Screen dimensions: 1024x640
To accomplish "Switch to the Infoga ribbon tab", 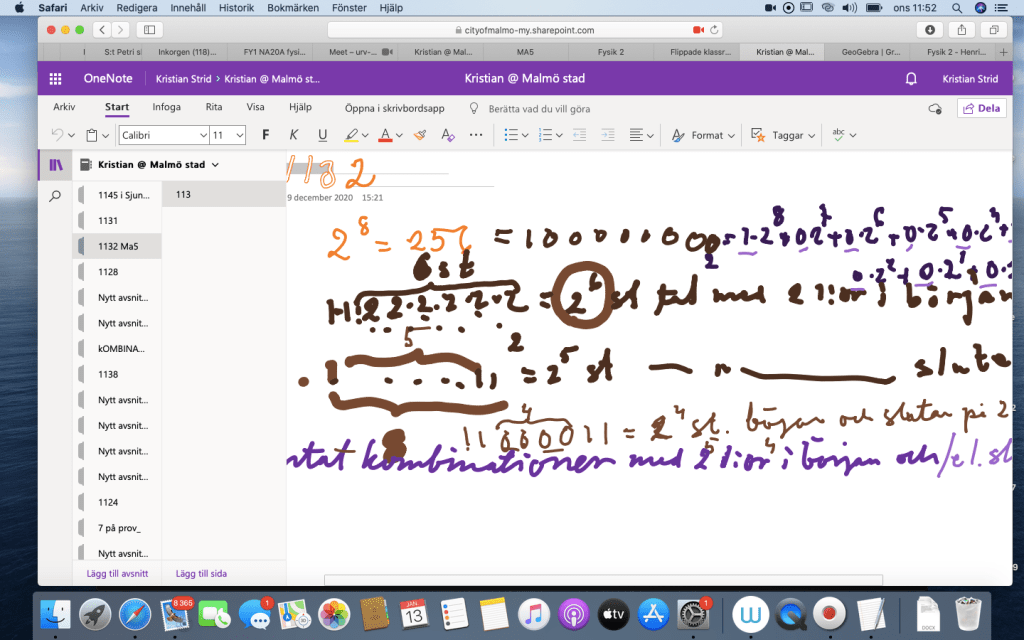I will click(167, 107).
